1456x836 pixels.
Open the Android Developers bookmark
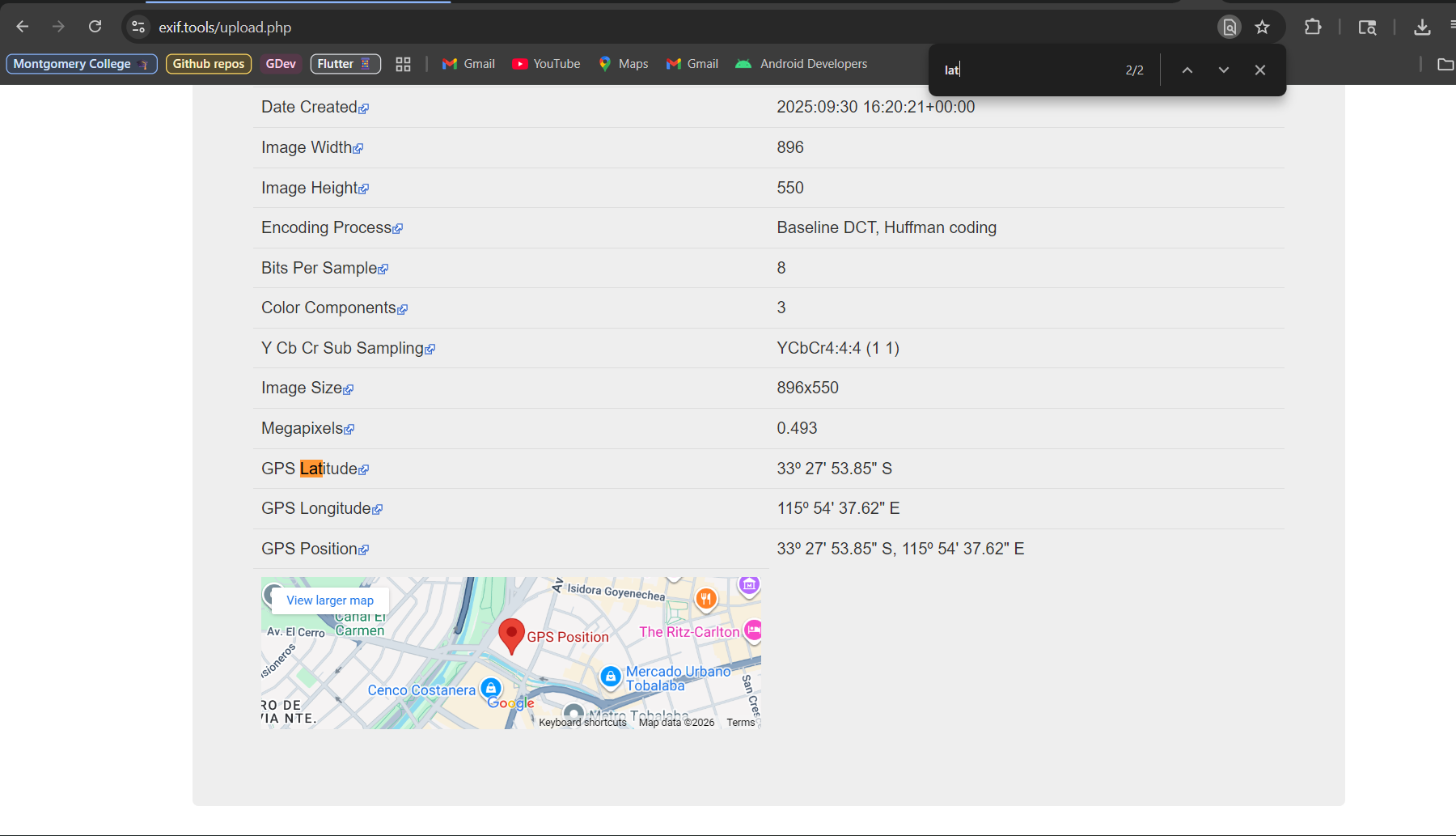[802, 64]
